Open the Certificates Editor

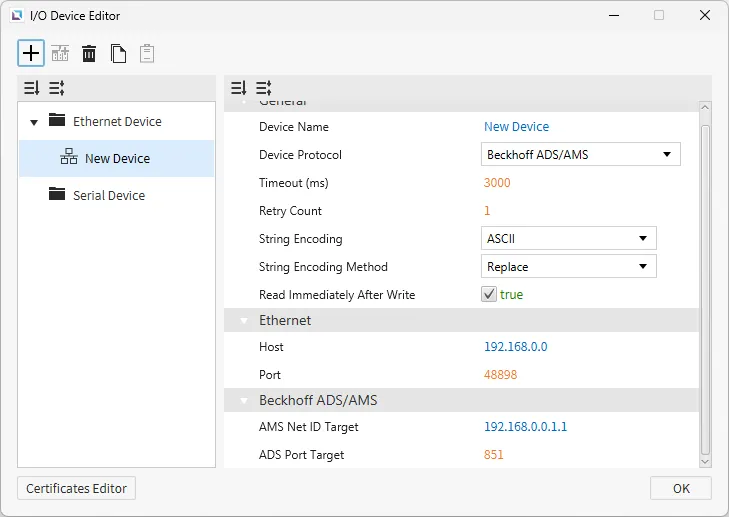point(76,488)
